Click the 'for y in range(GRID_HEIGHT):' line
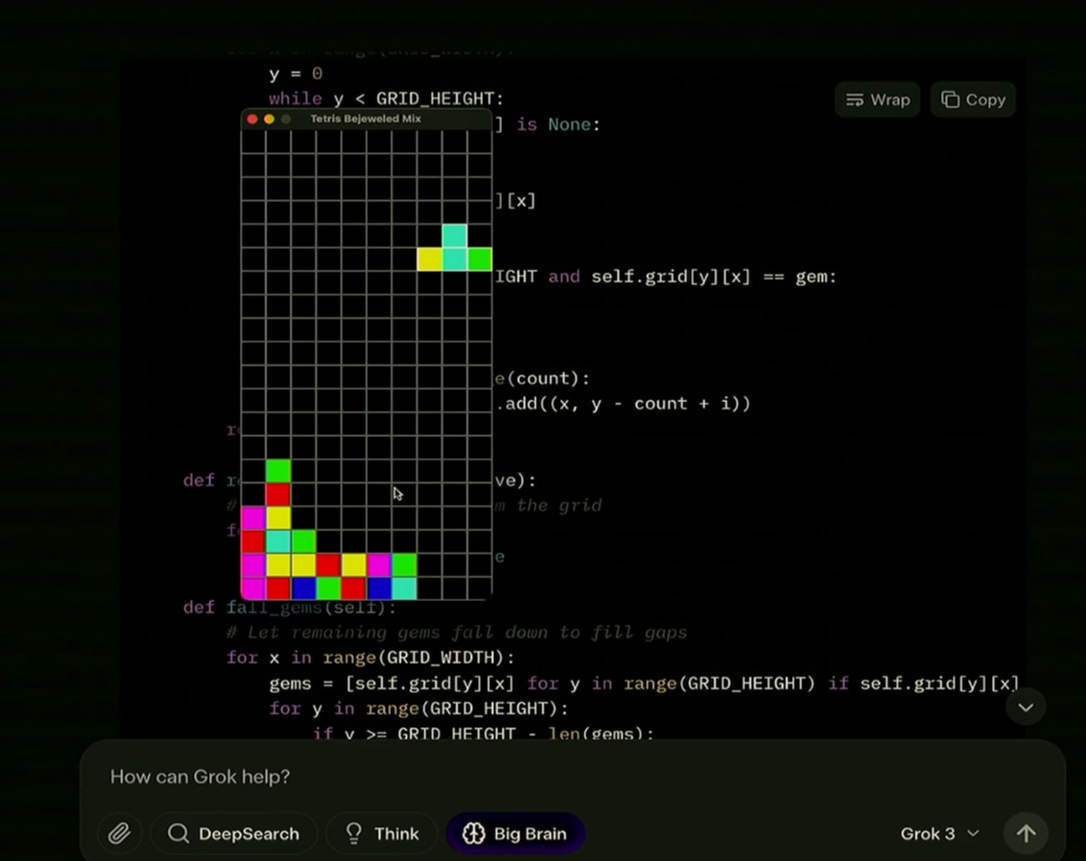This screenshot has height=861, width=1086. [419, 709]
